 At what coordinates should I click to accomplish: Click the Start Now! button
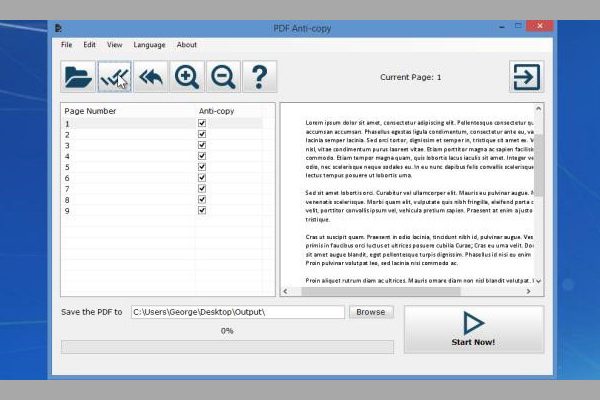(x=474, y=329)
